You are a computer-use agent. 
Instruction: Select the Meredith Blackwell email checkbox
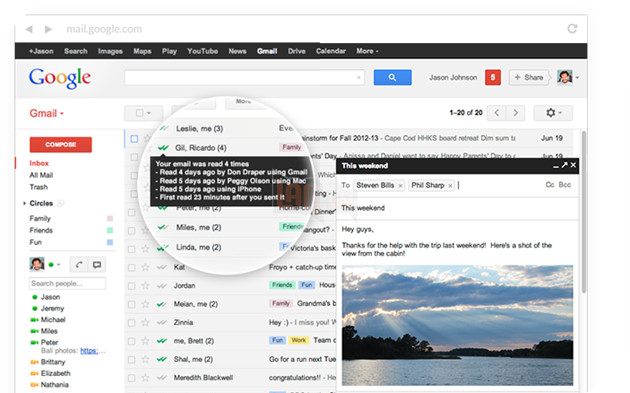[131, 378]
